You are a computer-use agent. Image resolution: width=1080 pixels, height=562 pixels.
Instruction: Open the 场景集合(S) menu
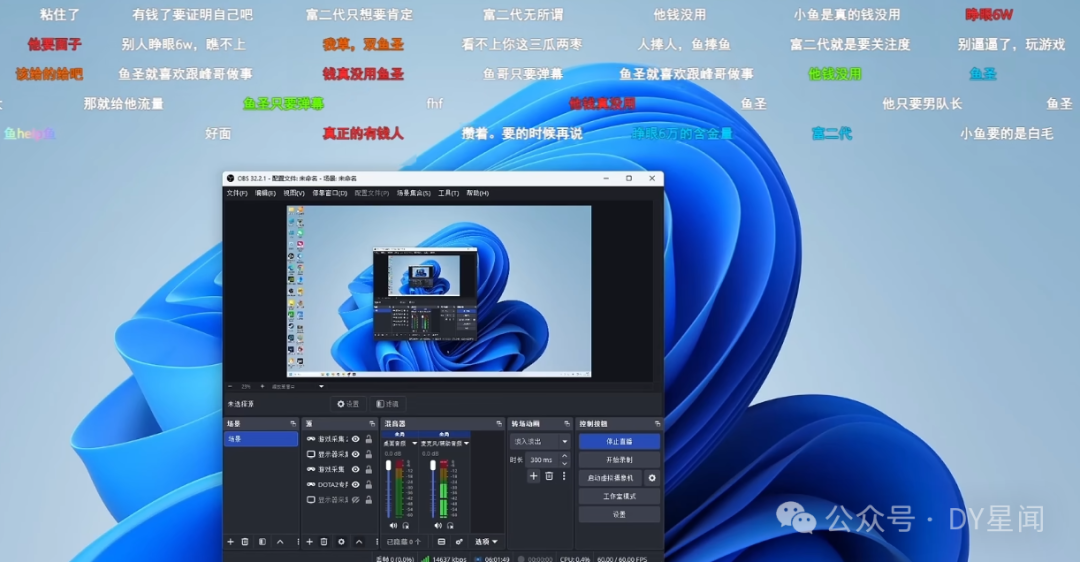point(413,194)
